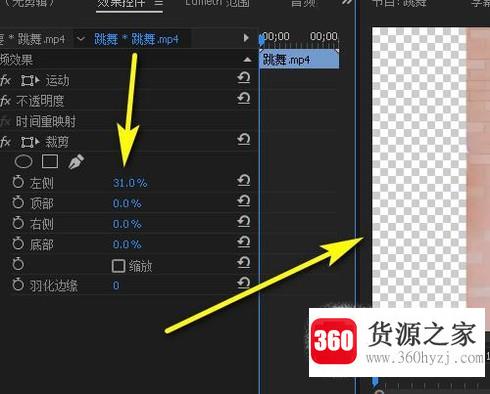Image resolution: width=490 pixels, height=394 pixels.
Task: Select the 裁剪 effect label
Action: coord(57,142)
